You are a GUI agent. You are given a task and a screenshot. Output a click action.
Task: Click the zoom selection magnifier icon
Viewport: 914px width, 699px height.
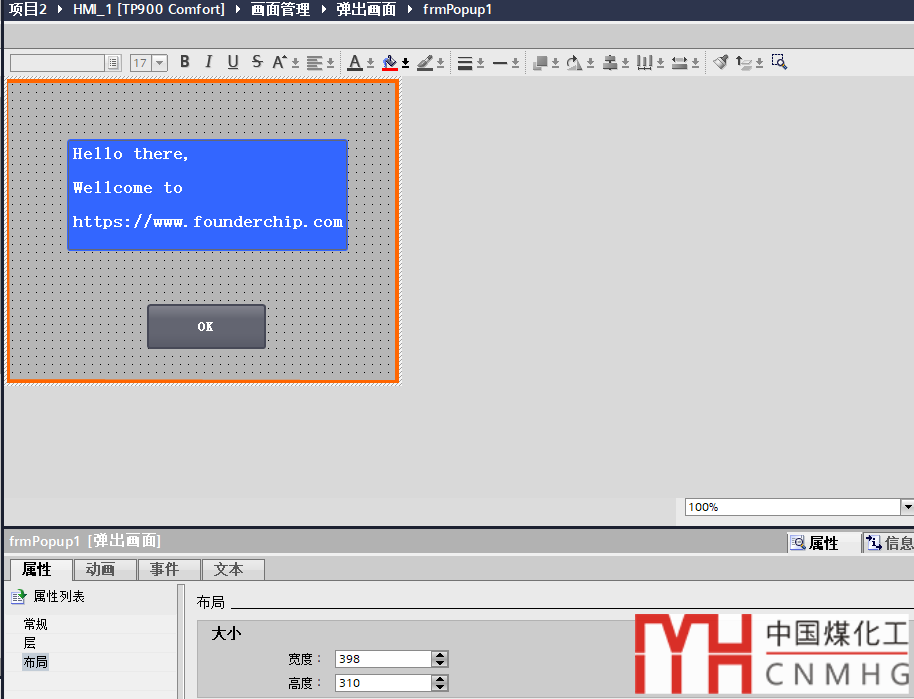point(779,62)
